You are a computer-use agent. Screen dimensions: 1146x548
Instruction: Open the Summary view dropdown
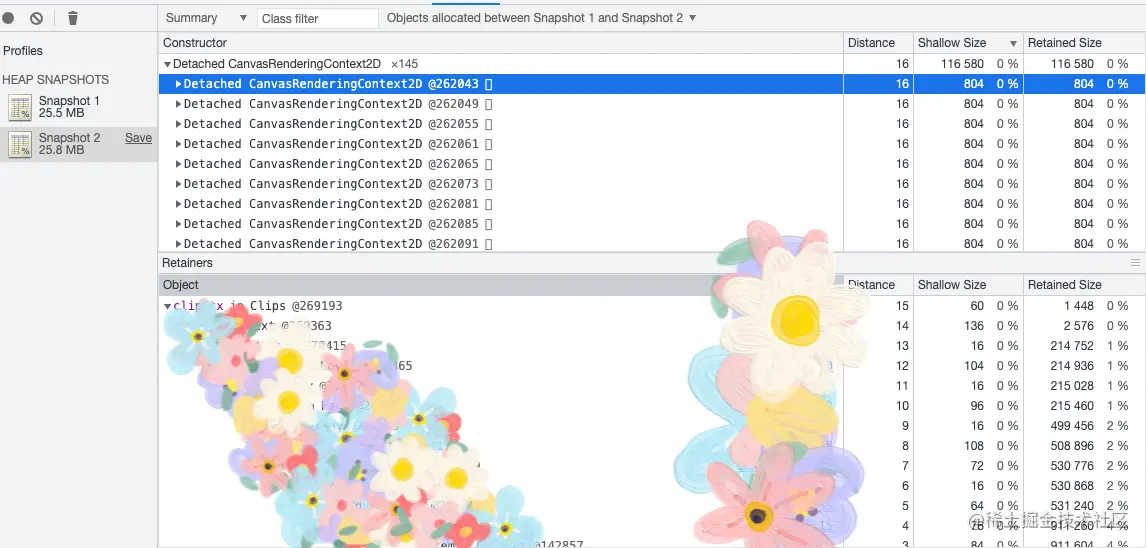click(207, 18)
